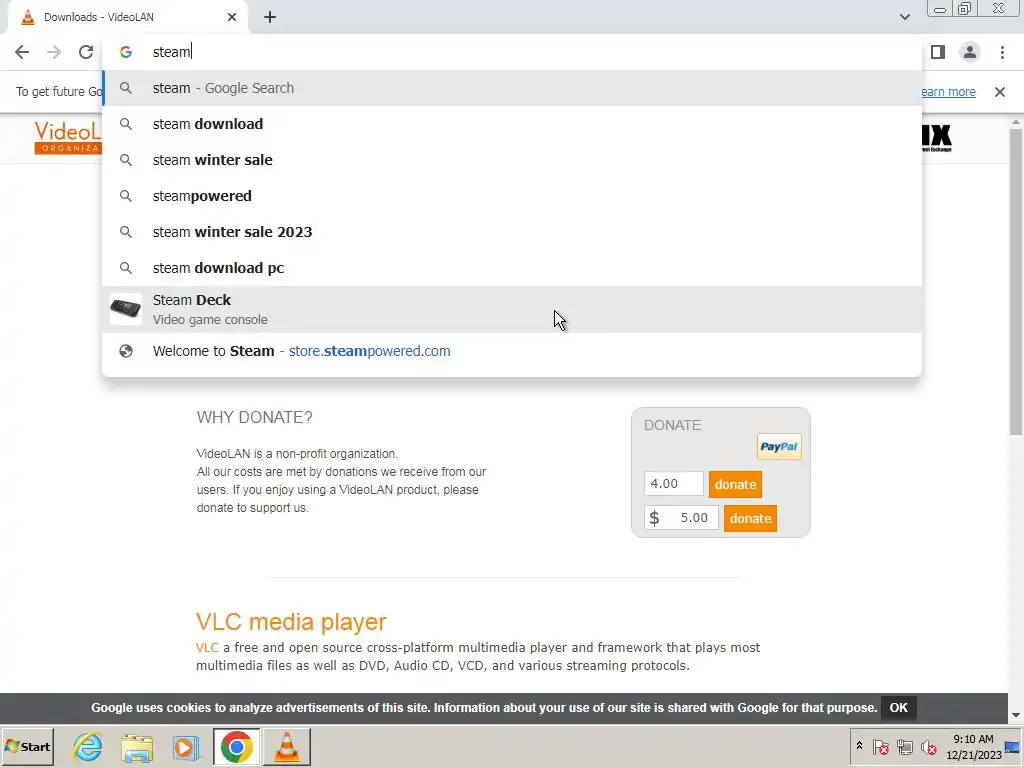Choose the 'steam download pc' suggestion
1024x768 pixels.
pyautogui.click(x=512, y=268)
